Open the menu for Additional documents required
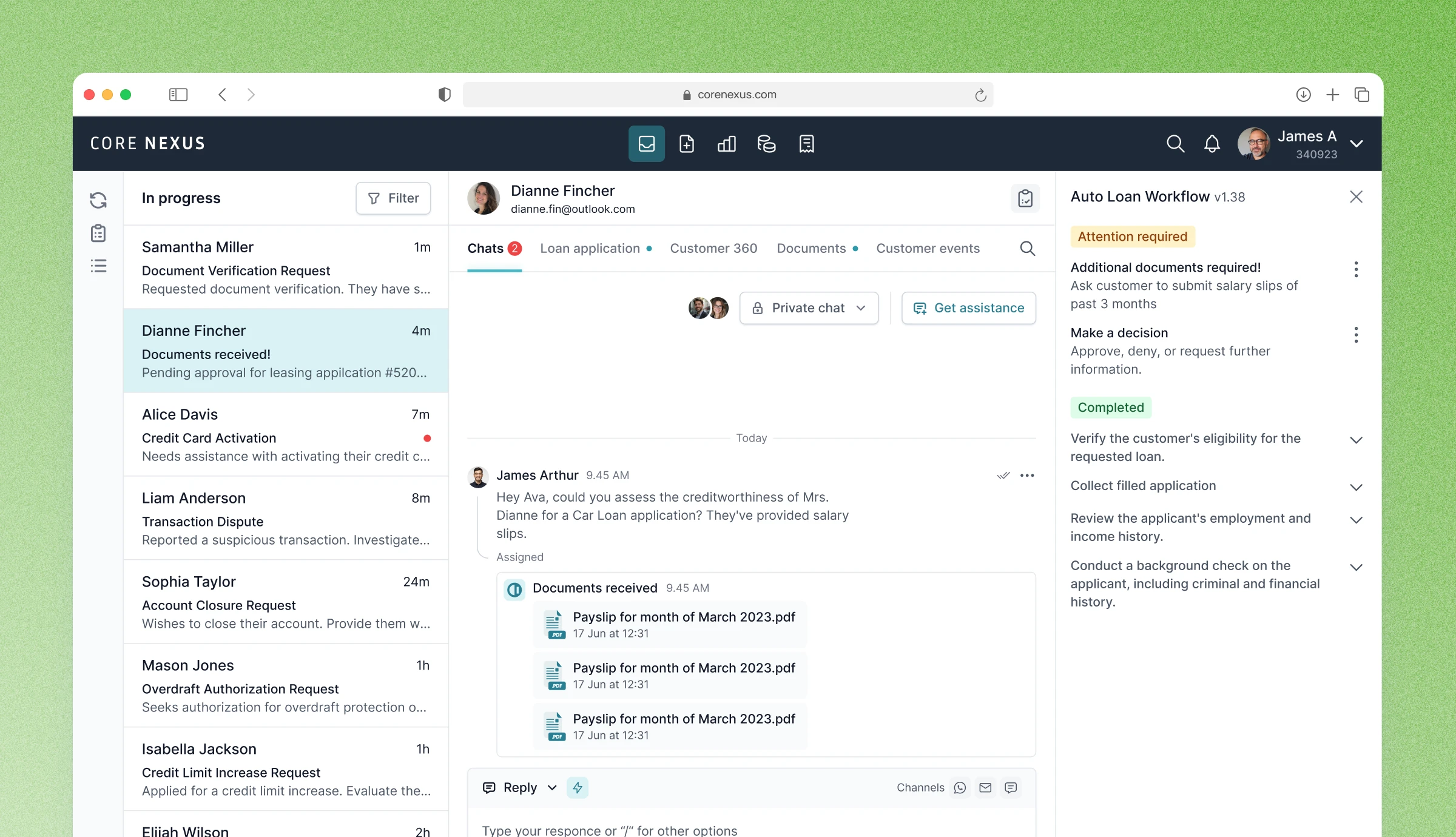1456x837 pixels. tap(1356, 269)
